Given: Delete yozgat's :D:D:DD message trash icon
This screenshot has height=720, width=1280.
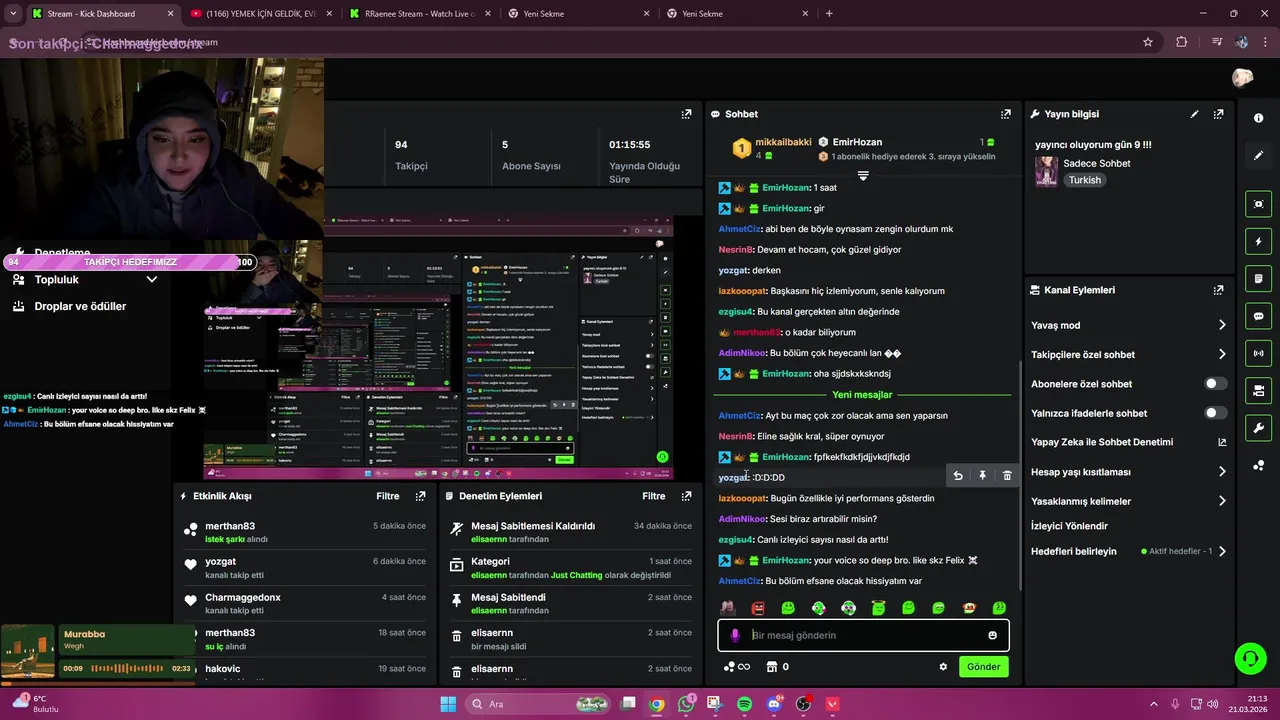Looking at the screenshot, I should click(1007, 476).
